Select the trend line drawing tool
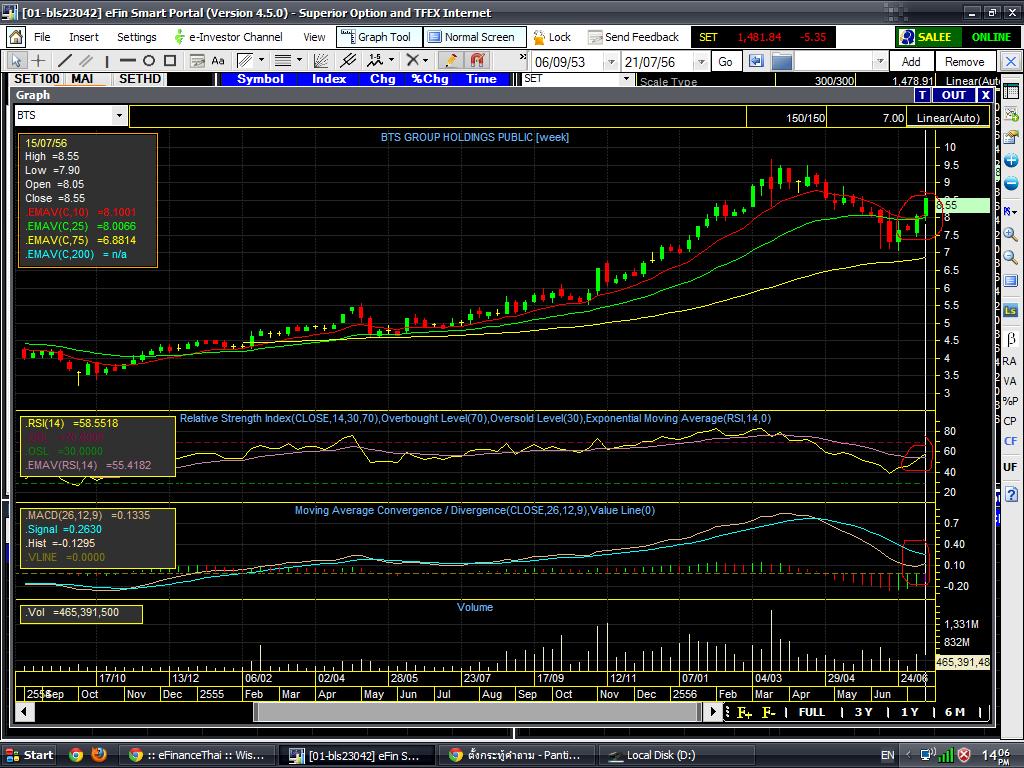The height and width of the screenshot is (768, 1024). (x=64, y=61)
